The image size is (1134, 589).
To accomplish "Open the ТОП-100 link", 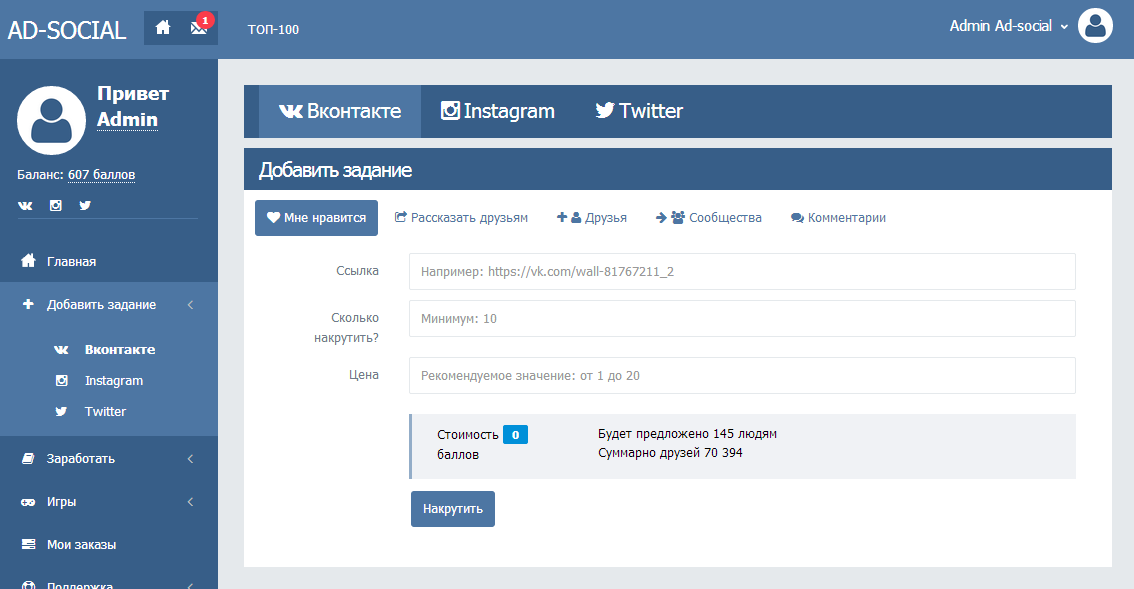I will coord(273,30).
